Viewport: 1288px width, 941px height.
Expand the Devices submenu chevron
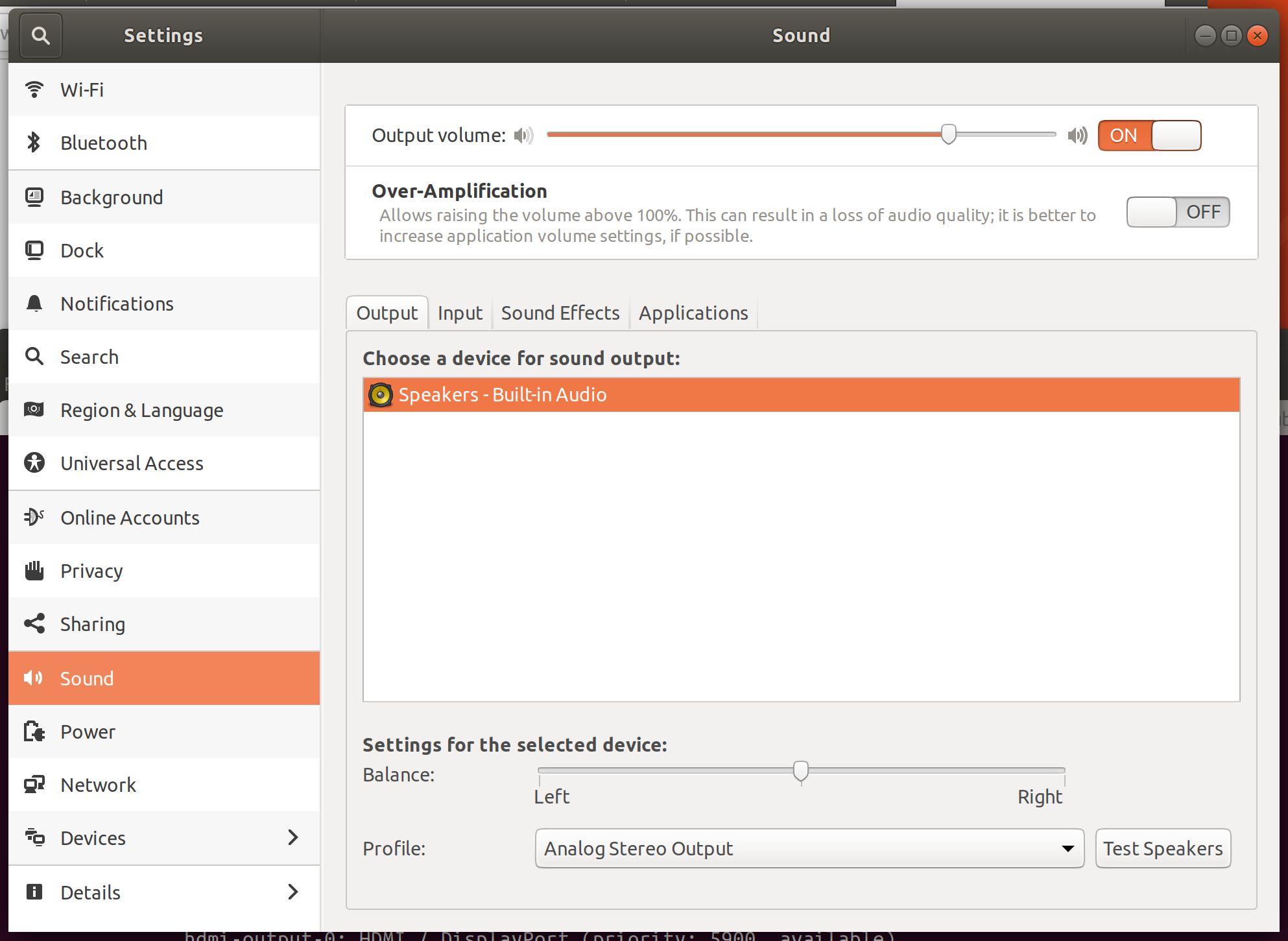tap(293, 838)
